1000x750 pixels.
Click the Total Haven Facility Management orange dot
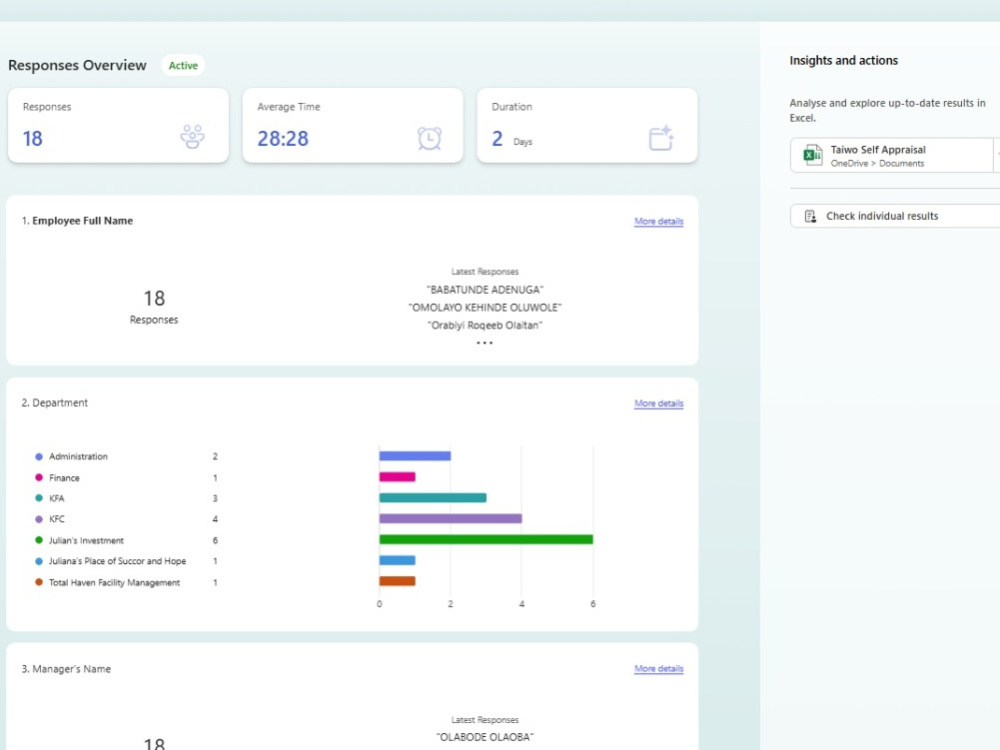click(x=39, y=582)
